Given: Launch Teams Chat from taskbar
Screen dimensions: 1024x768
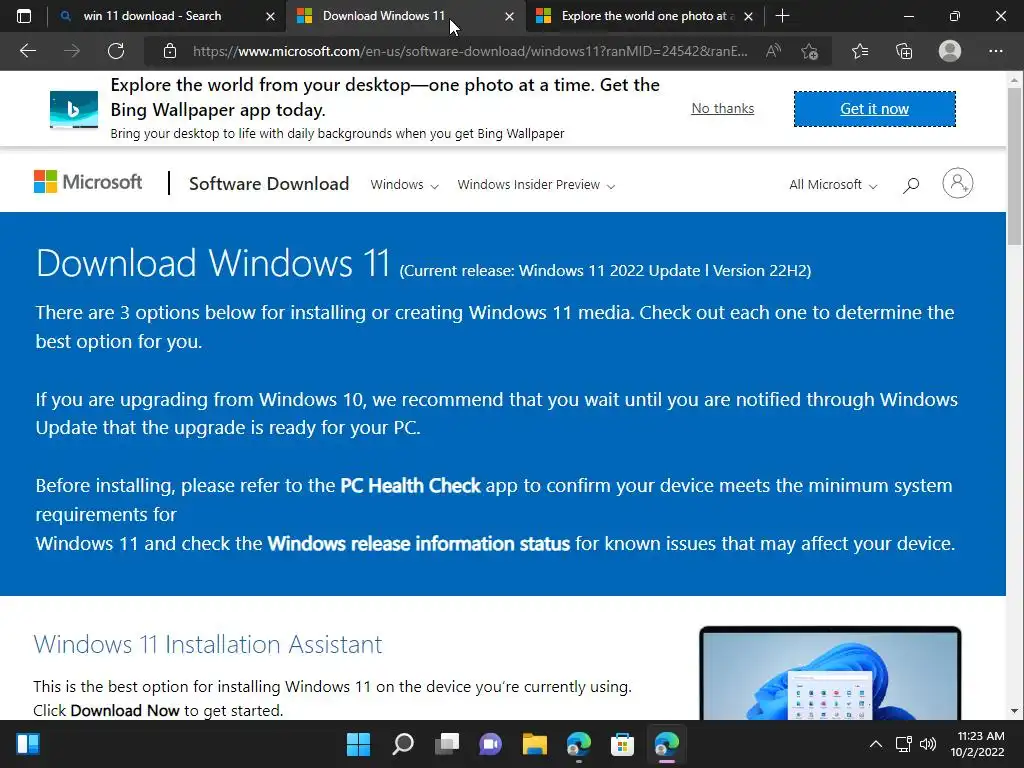Looking at the screenshot, I should point(490,744).
